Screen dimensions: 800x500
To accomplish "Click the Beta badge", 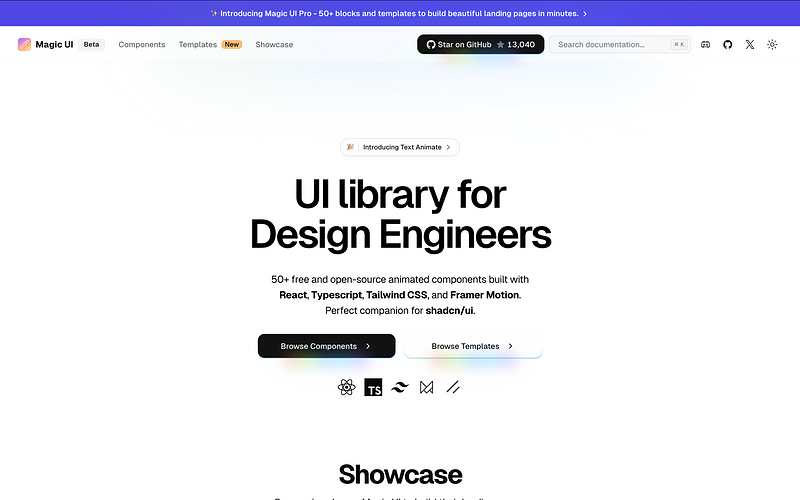I will [91, 44].
